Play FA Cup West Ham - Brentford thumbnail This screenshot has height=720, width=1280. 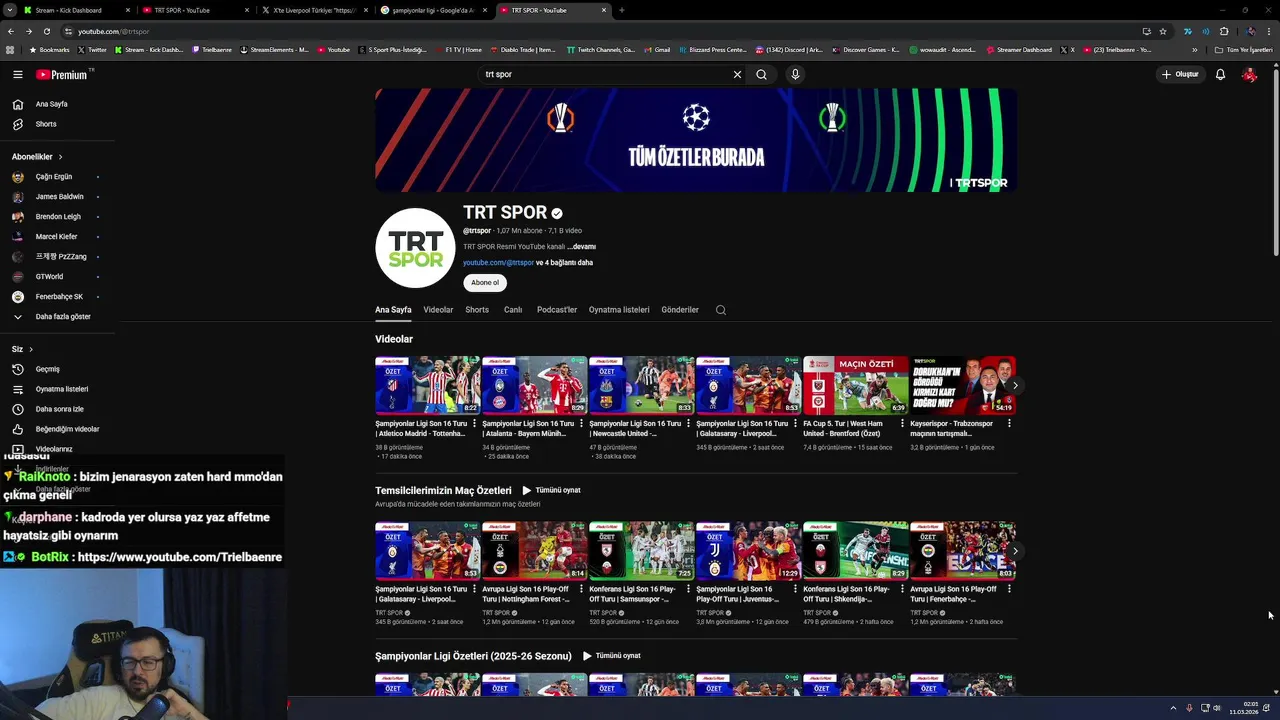coord(855,385)
